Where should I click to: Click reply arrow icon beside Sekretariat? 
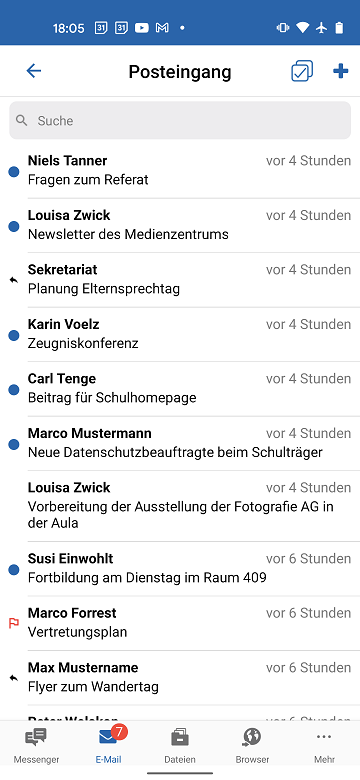point(14,281)
